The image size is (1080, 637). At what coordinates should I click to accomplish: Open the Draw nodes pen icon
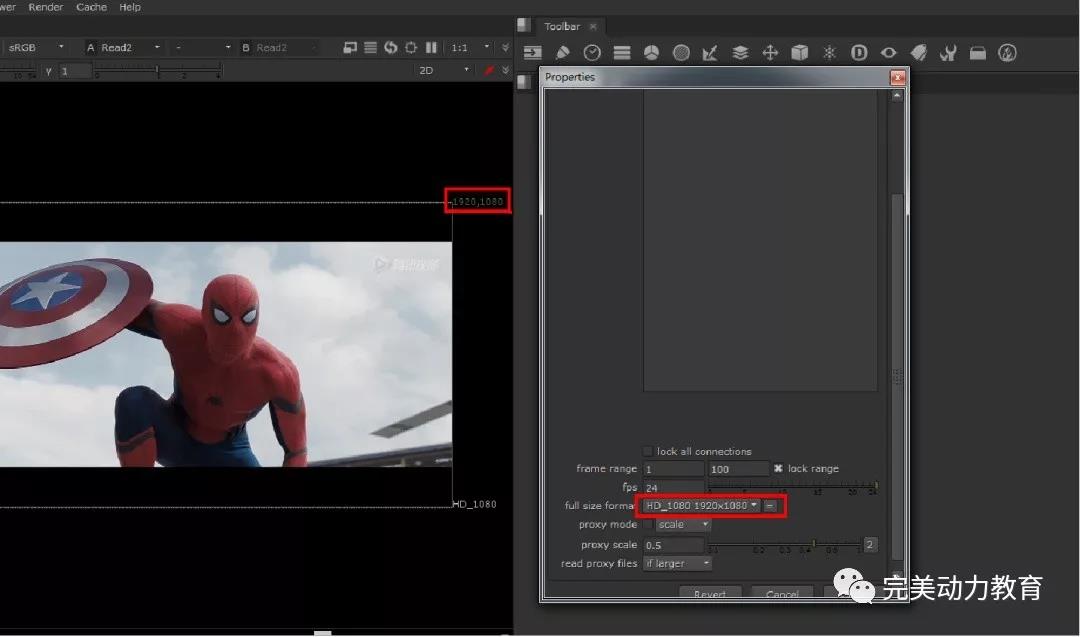(x=563, y=53)
